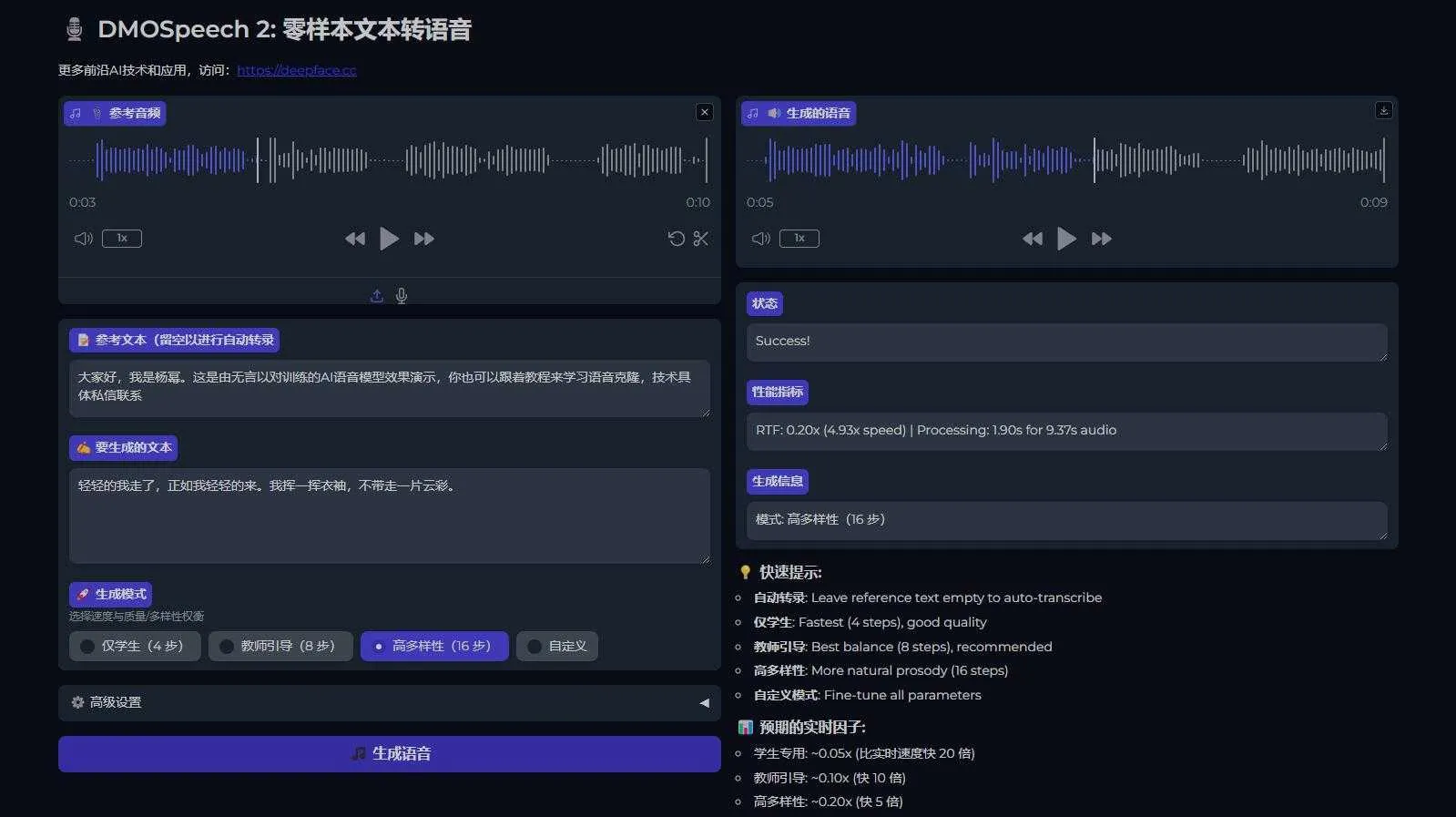Fast-forward the reference audio

[424, 239]
